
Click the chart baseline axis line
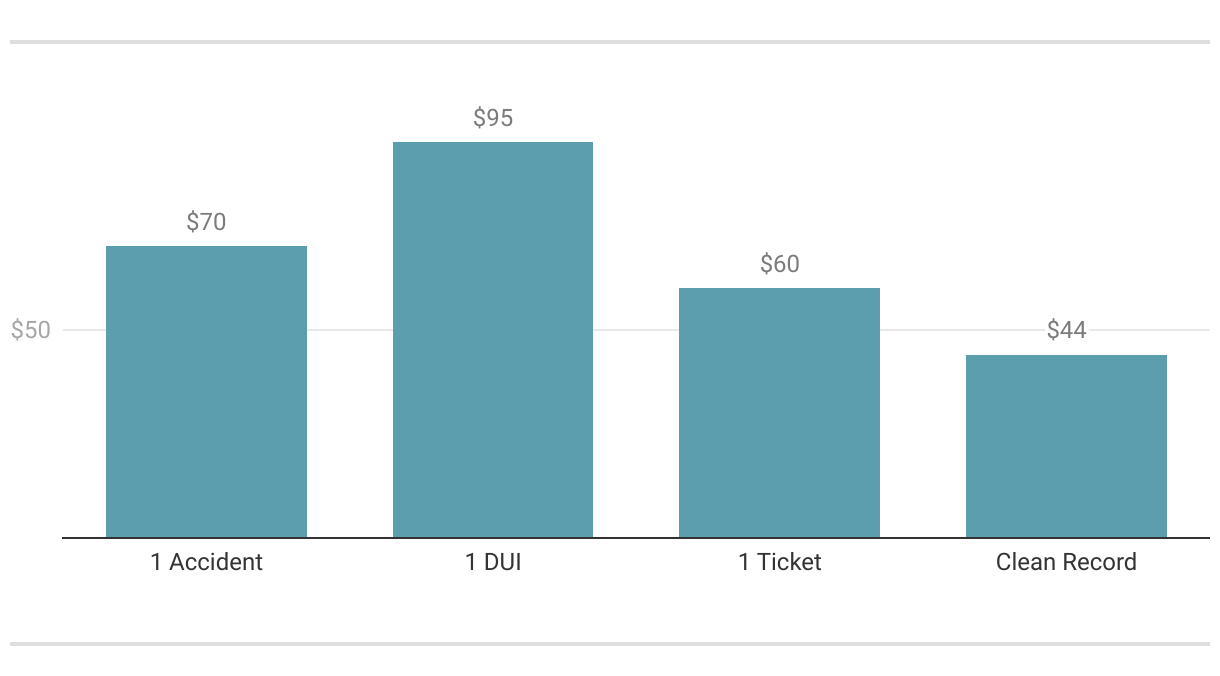[x=636, y=538]
